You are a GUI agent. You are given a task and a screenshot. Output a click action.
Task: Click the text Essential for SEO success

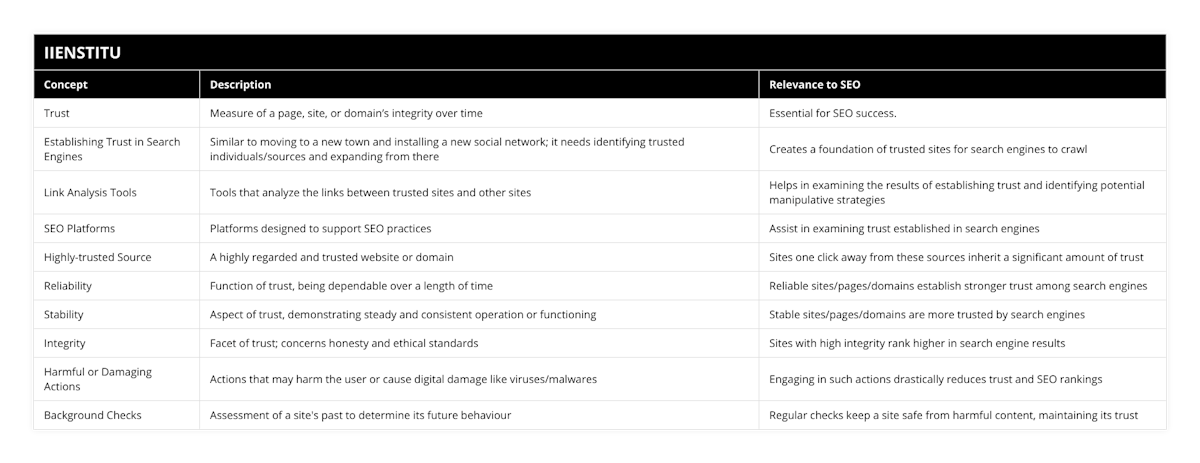(832, 113)
